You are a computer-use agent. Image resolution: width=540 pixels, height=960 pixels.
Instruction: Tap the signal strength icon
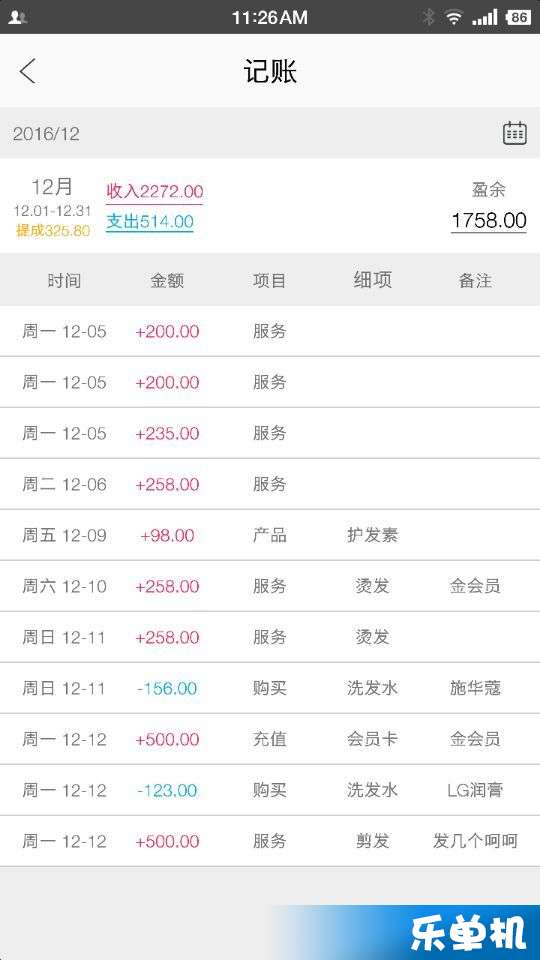tap(484, 17)
